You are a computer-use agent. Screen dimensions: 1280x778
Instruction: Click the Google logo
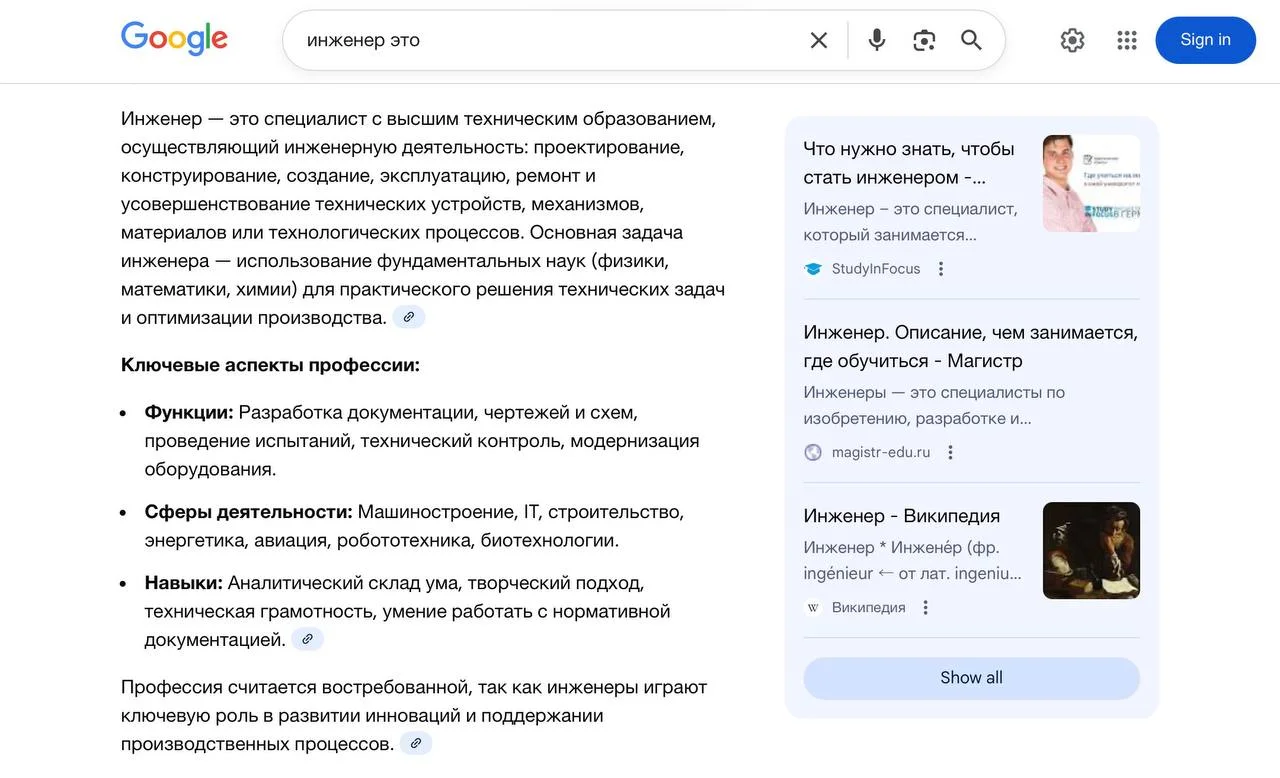(x=174, y=39)
